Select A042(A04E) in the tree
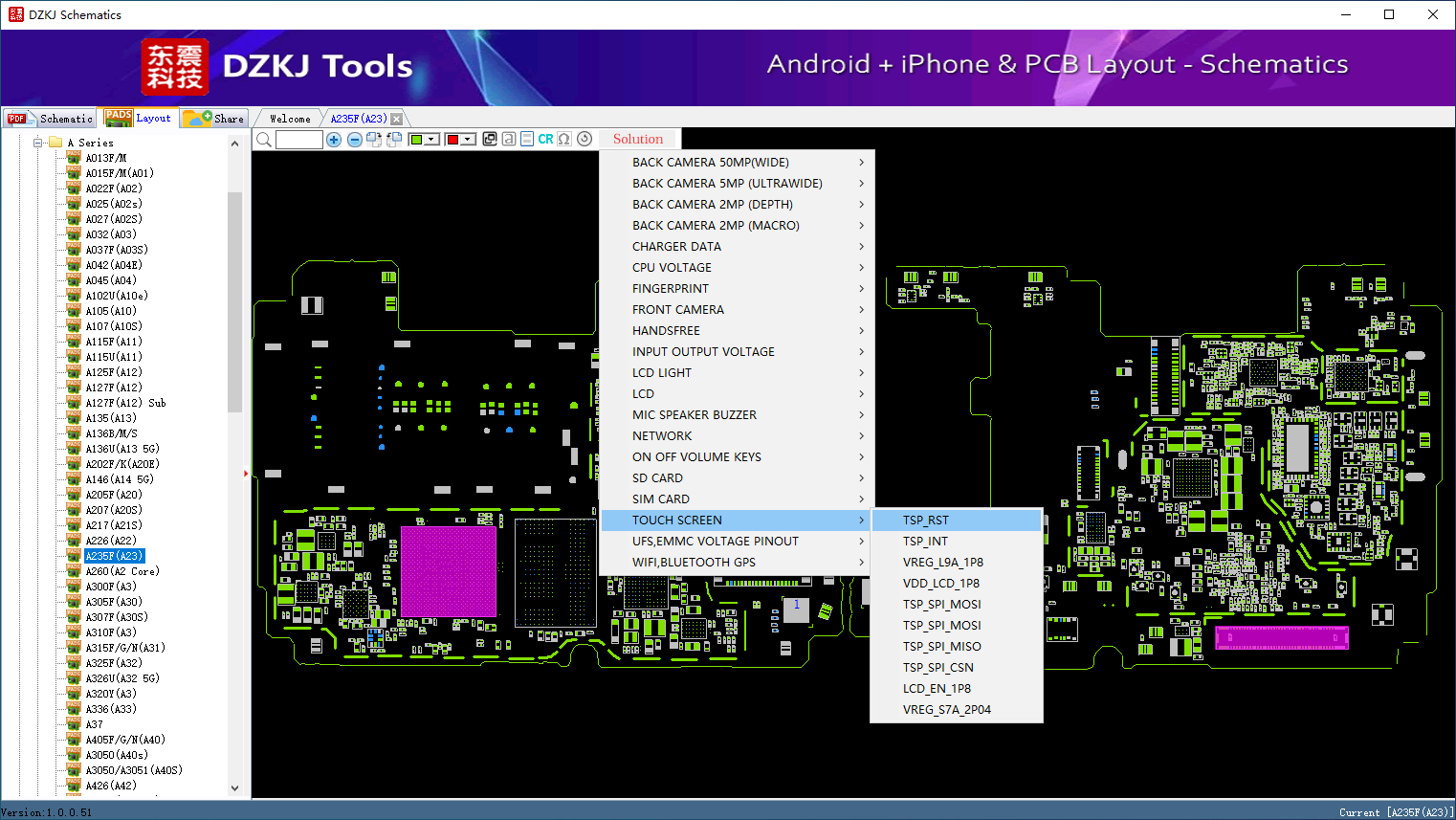1456x820 pixels. pyautogui.click(x=114, y=265)
